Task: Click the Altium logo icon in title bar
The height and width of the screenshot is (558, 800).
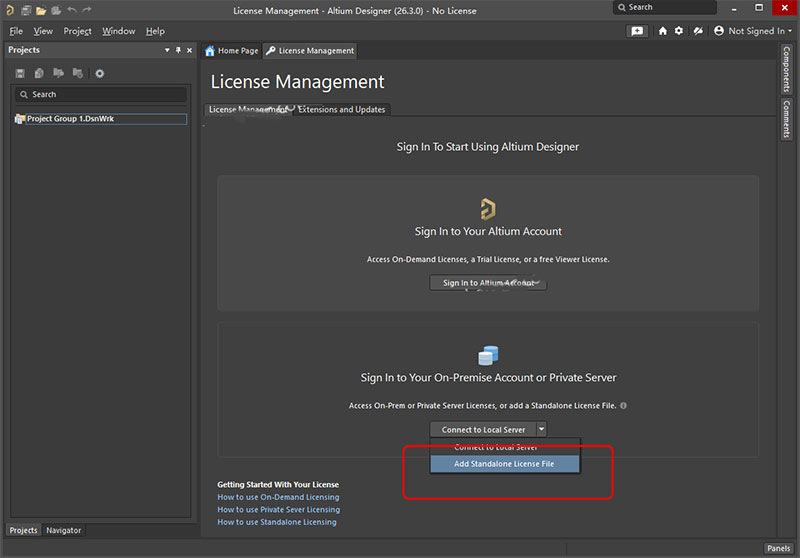Action: (10, 10)
